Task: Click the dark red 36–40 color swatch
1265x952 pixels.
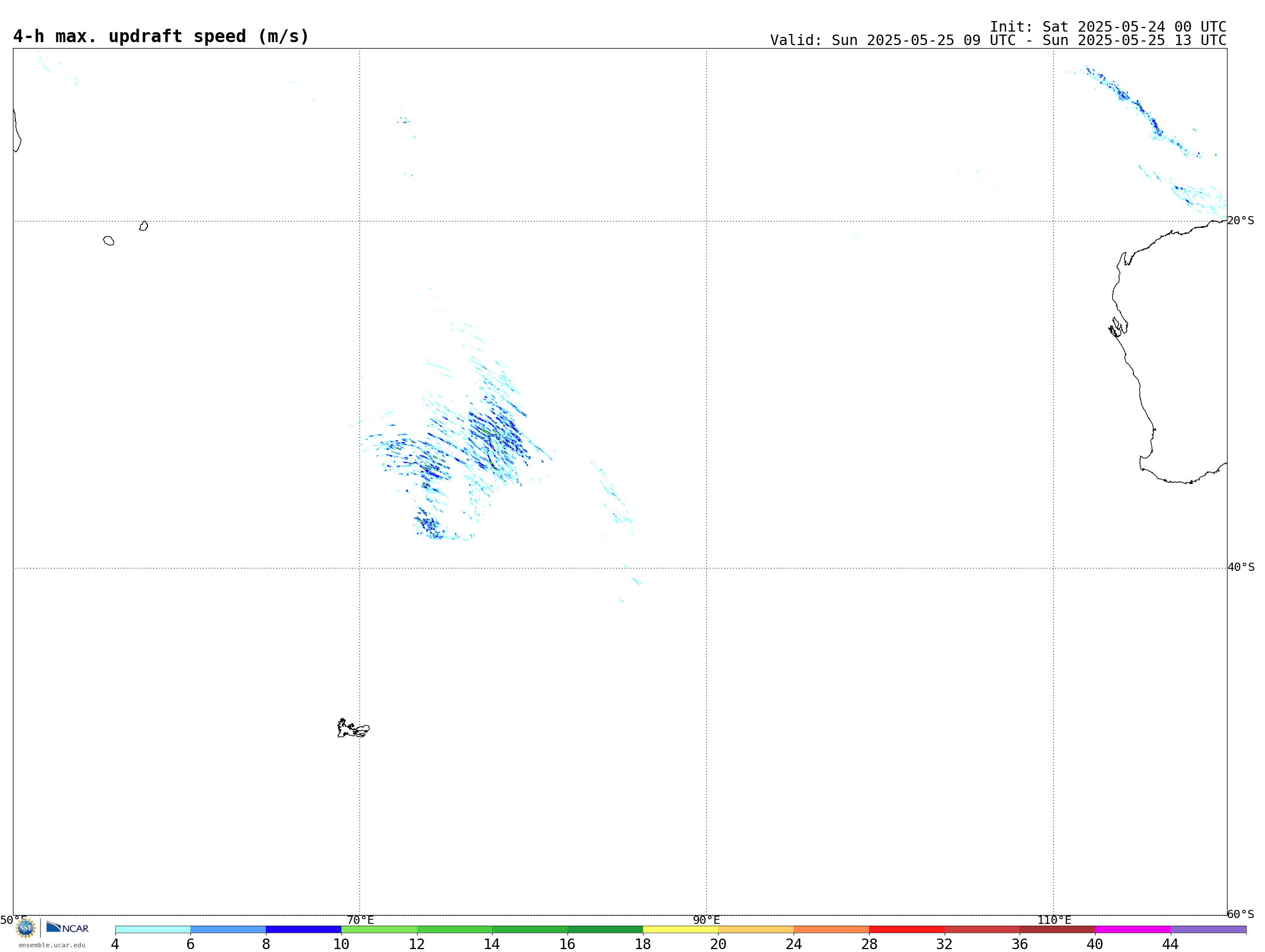Action: tap(1057, 929)
